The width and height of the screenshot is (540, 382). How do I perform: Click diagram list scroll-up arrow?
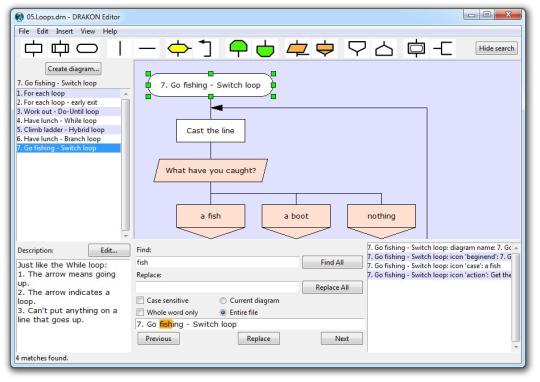[x=126, y=94]
